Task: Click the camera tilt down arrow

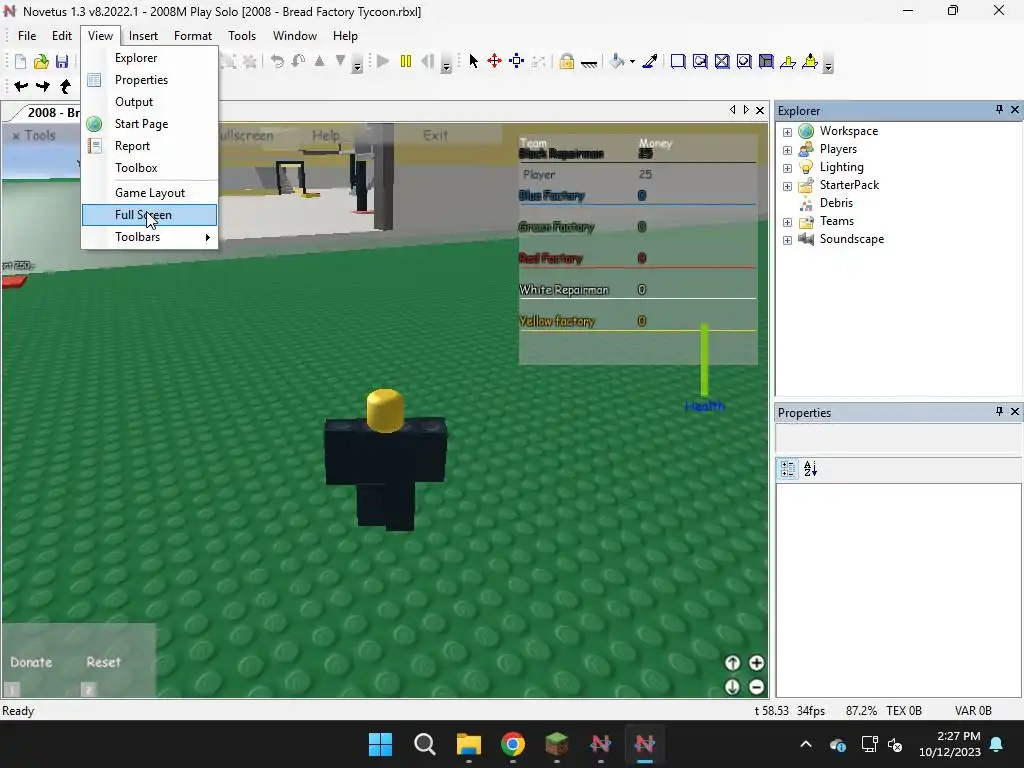Action: (x=732, y=687)
